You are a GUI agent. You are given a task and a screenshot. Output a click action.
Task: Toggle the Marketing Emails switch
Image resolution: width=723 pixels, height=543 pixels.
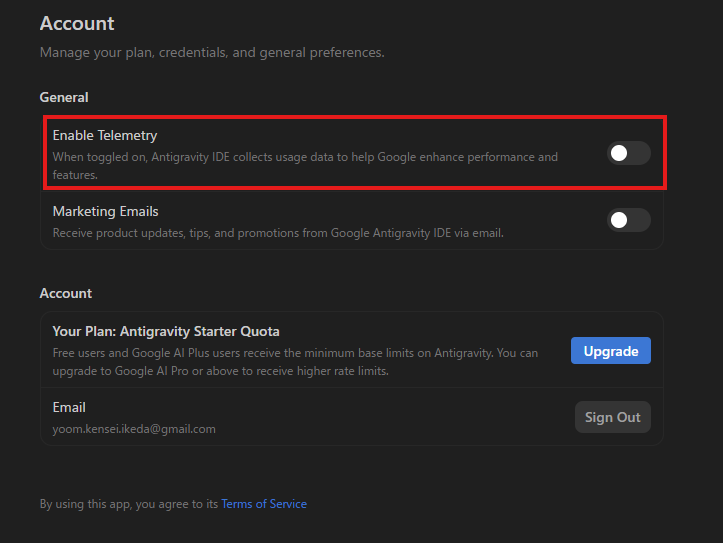tap(628, 220)
